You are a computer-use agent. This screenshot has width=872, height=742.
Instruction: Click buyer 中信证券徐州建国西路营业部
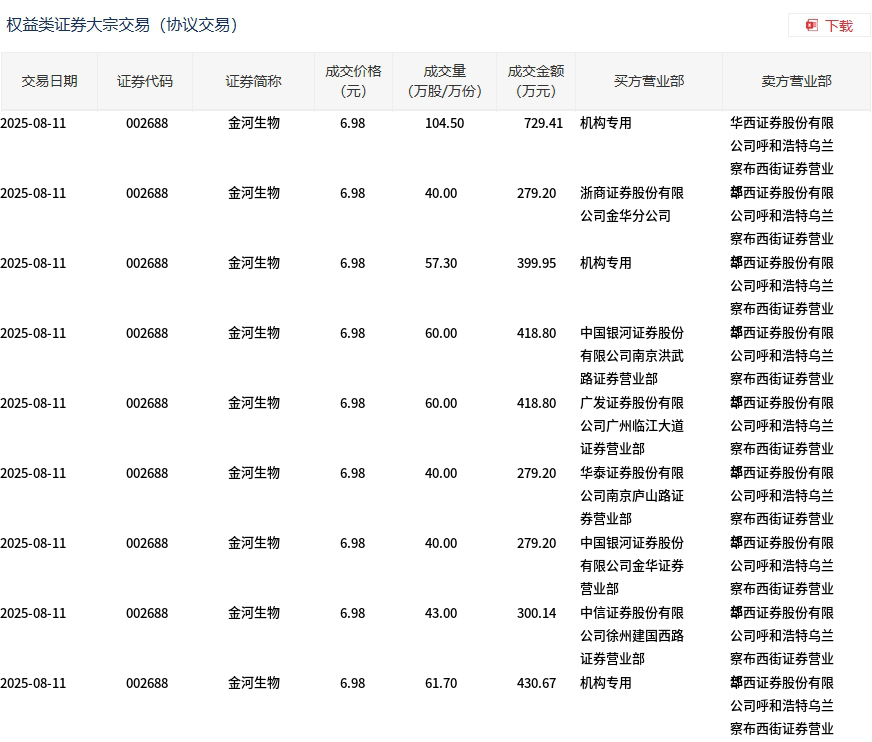coord(631,635)
